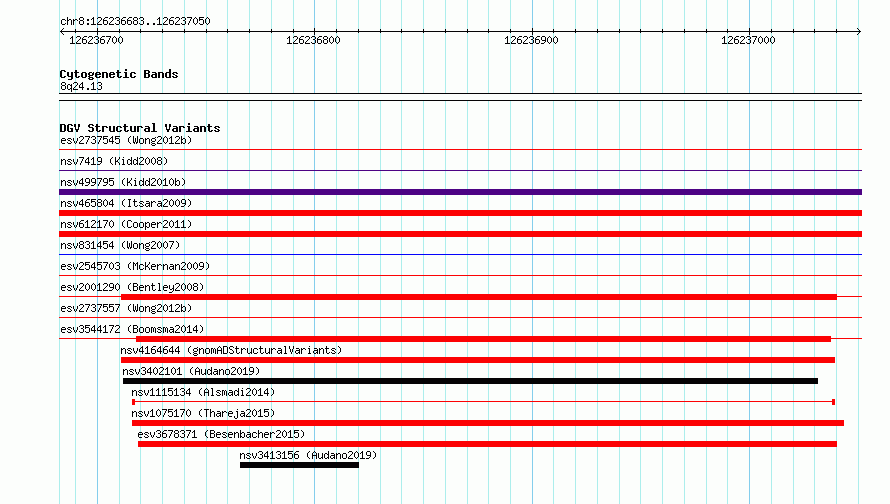Click the thin purple line under nsv7419
Viewport: 890px width, 504px height.
coord(460,171)
